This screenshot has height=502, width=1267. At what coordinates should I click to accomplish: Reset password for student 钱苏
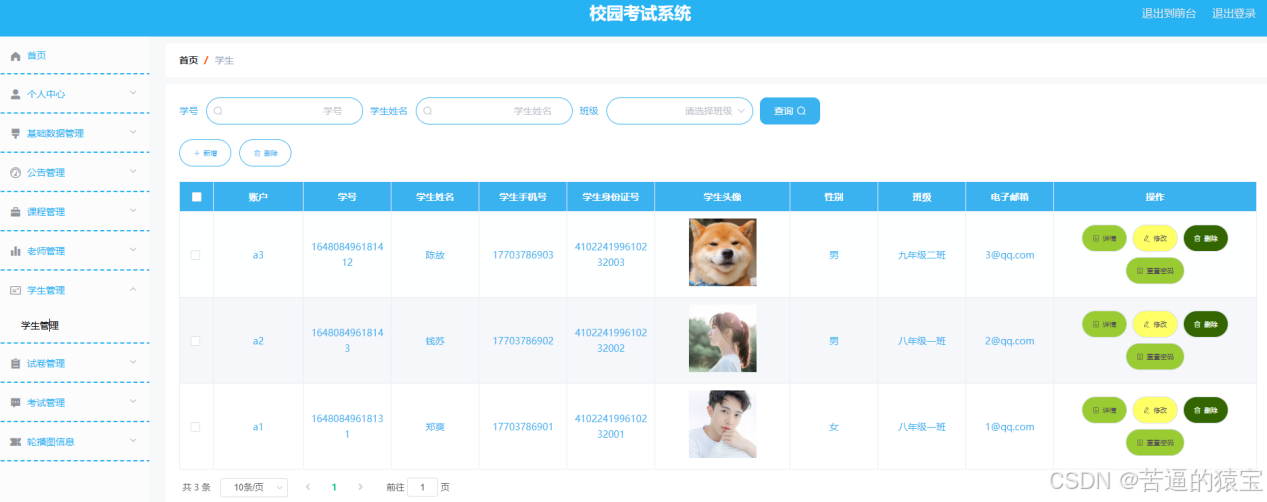(x=1155, y=357)
